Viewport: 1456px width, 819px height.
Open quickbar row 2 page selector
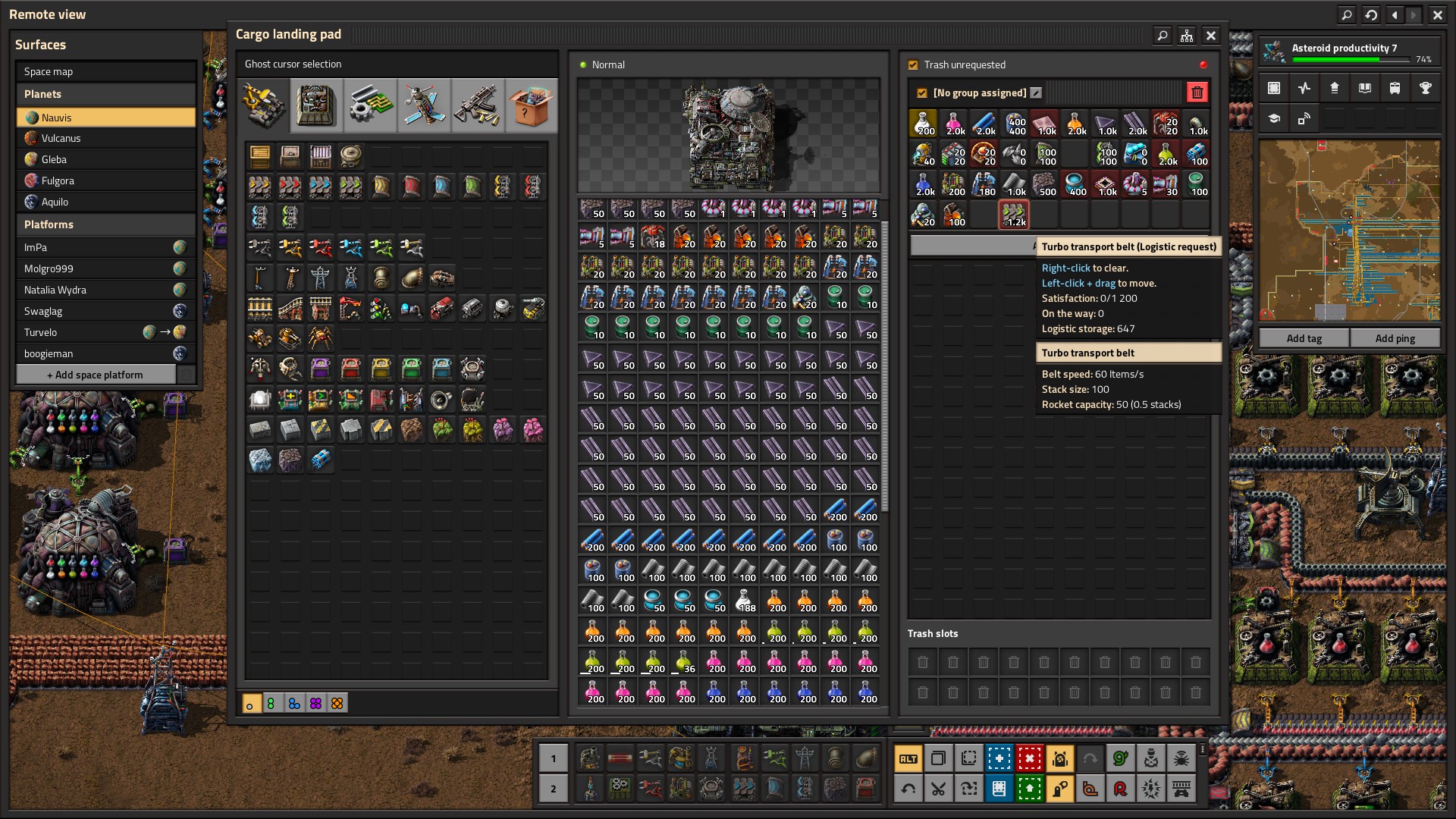click(554, 789)
